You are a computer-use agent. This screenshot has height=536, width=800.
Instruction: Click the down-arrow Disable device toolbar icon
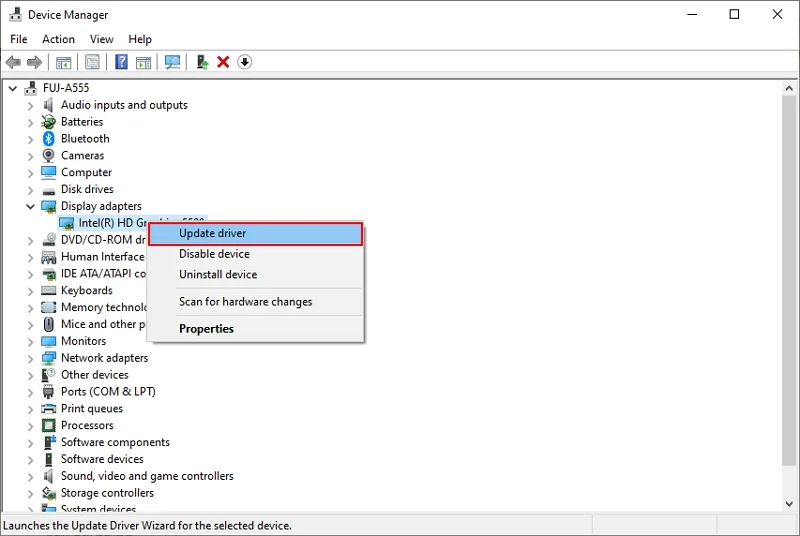tap(244, 62)
